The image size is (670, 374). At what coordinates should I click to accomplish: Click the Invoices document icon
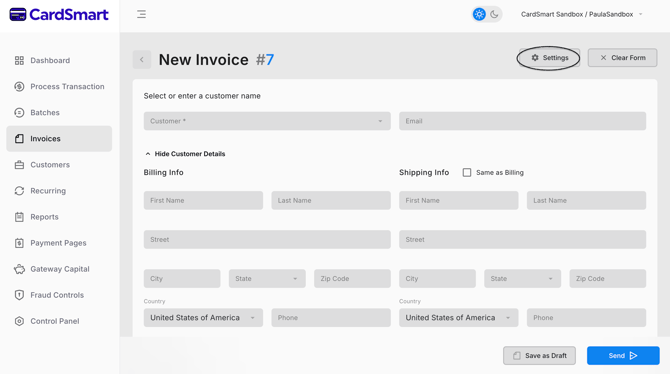(x=19, y=138)
